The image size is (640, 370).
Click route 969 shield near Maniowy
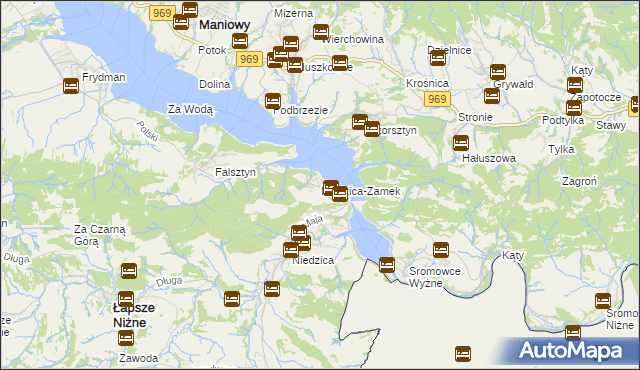click(x=162, y=13)
